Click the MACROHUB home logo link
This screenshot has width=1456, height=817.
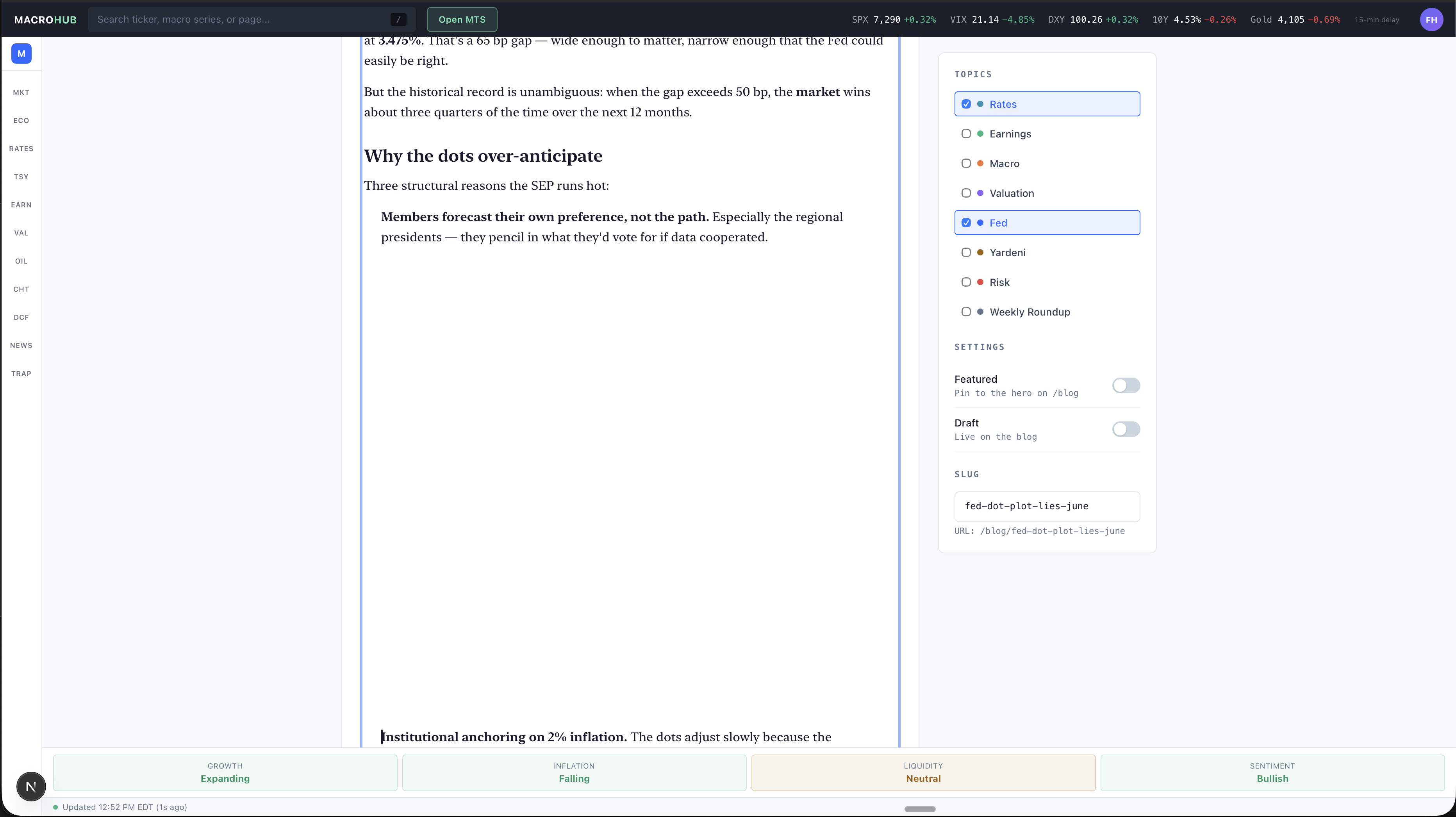tap(45, 20)
